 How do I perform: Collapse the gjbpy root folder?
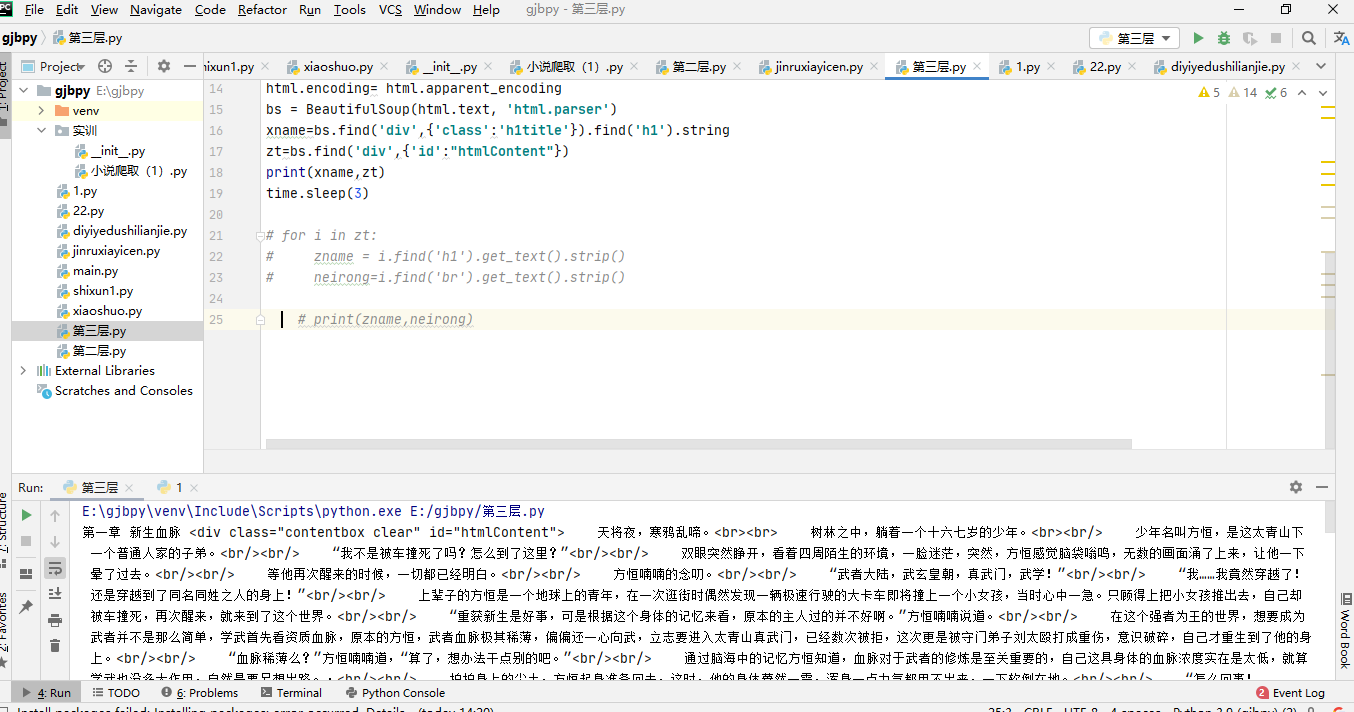[23, 90]
